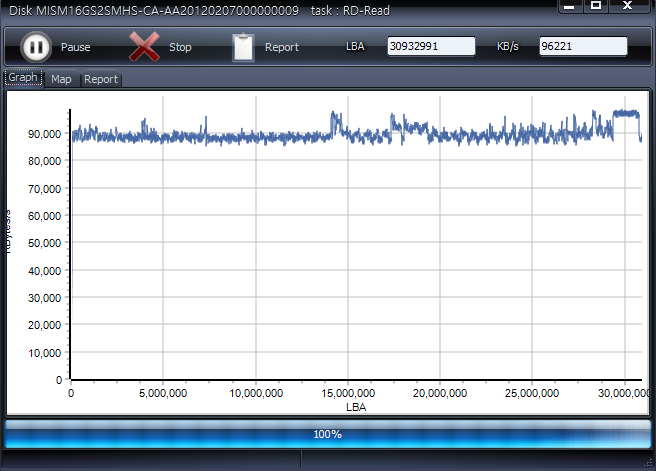
Task: Focus the KB/s value input field
Action: pos(583,47)
